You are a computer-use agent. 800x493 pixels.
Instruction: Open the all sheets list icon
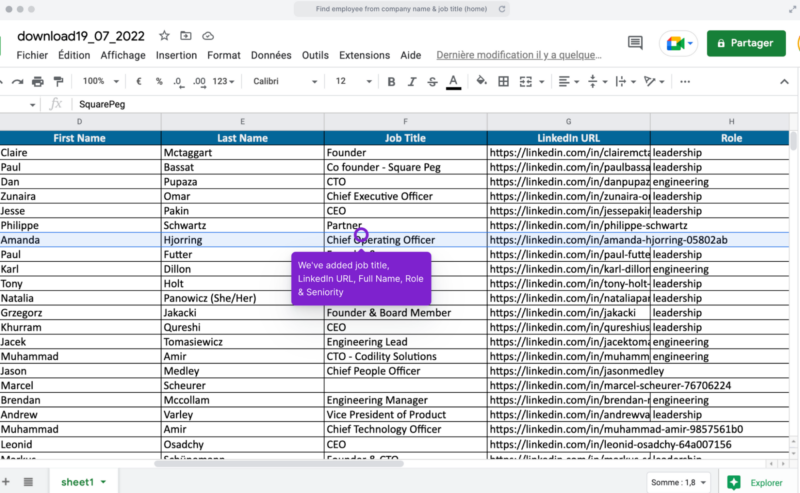[x=28, y=481]
